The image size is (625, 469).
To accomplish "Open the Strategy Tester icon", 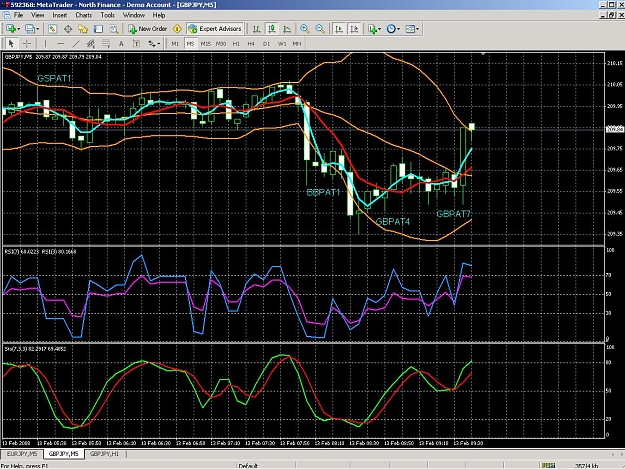I will pos(114,29).
